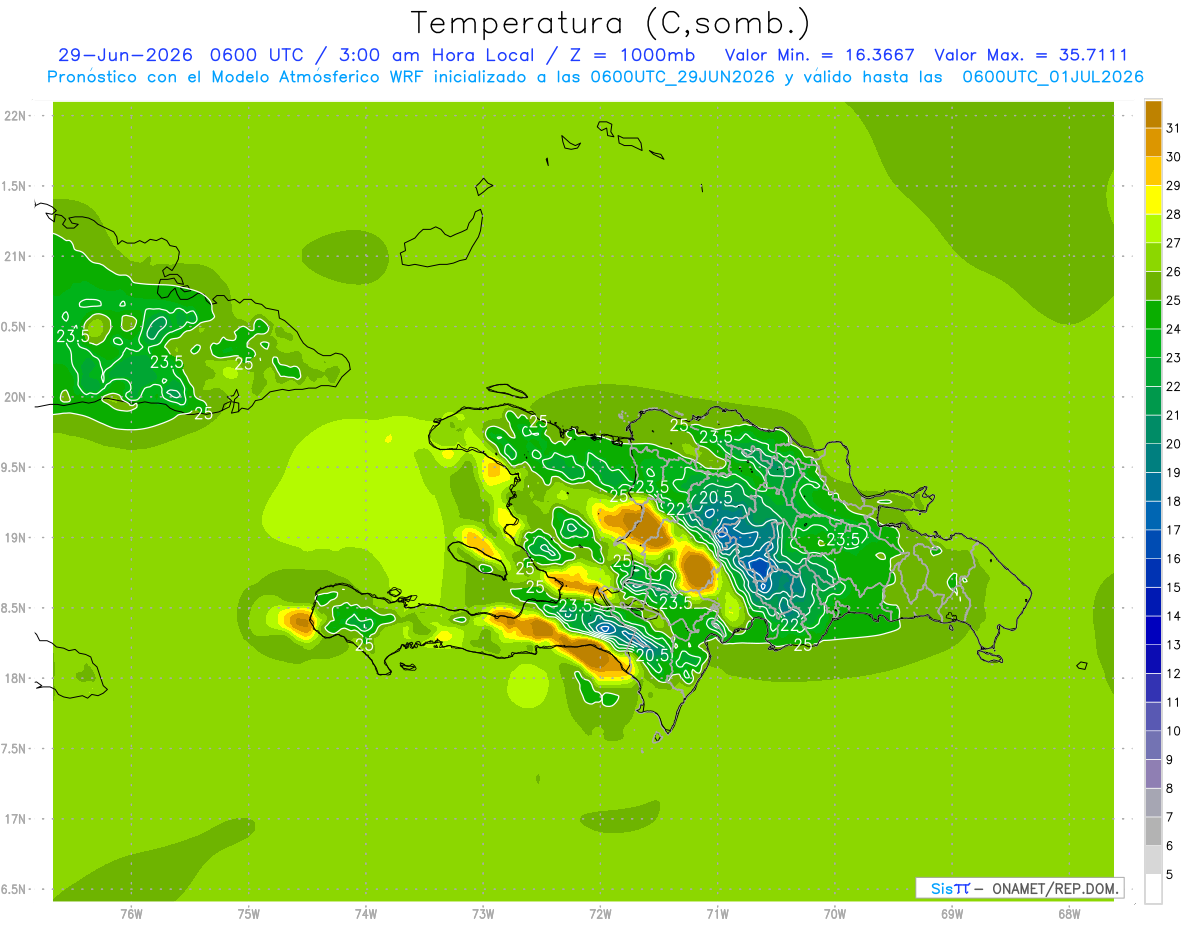Click the 'Temperatura (C,somb.)' title

[x=611, y=22]
